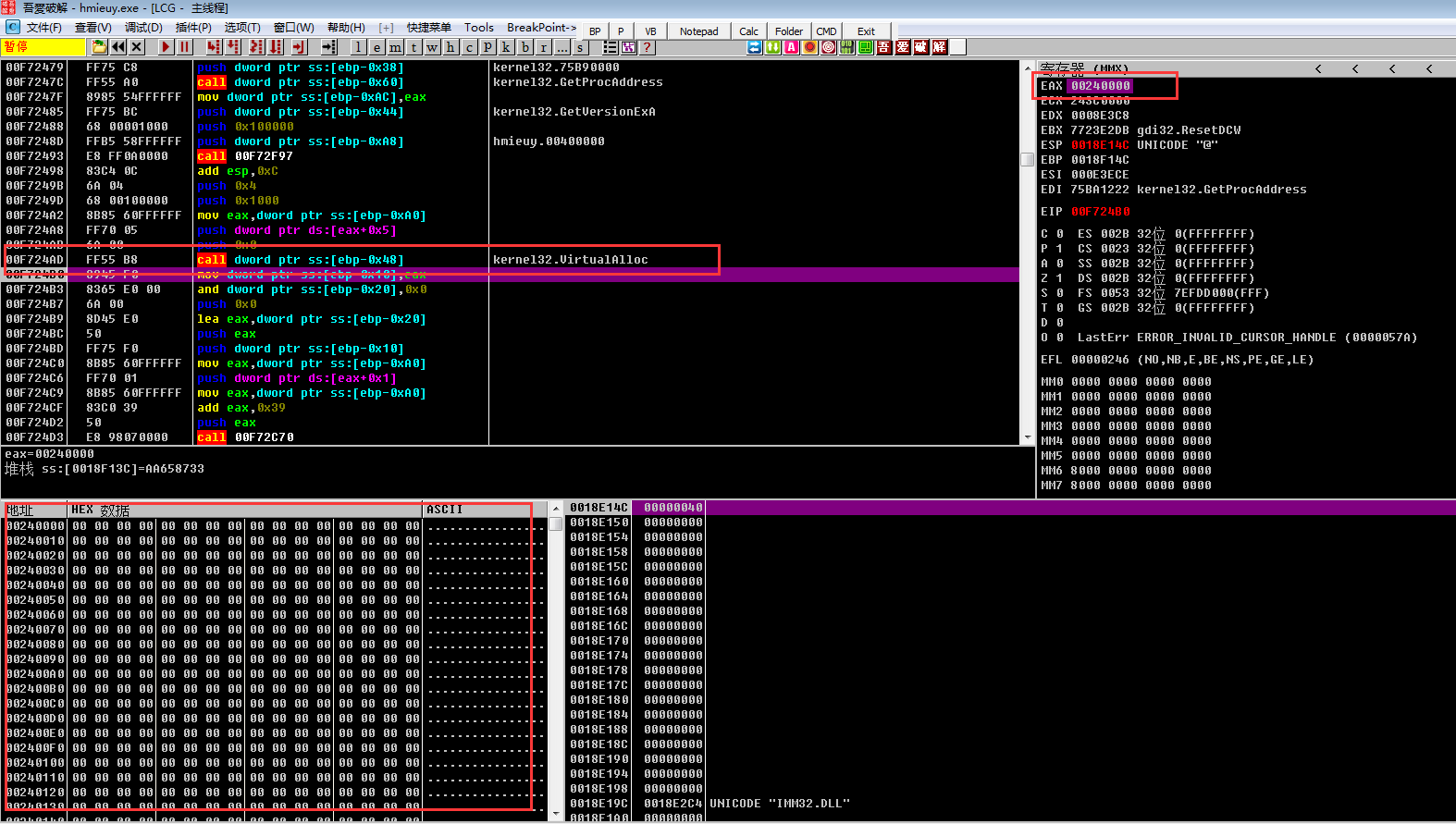
Task: Click the green binary 010 101 icon
Action: pyautogui.click(x=847, y=47)
